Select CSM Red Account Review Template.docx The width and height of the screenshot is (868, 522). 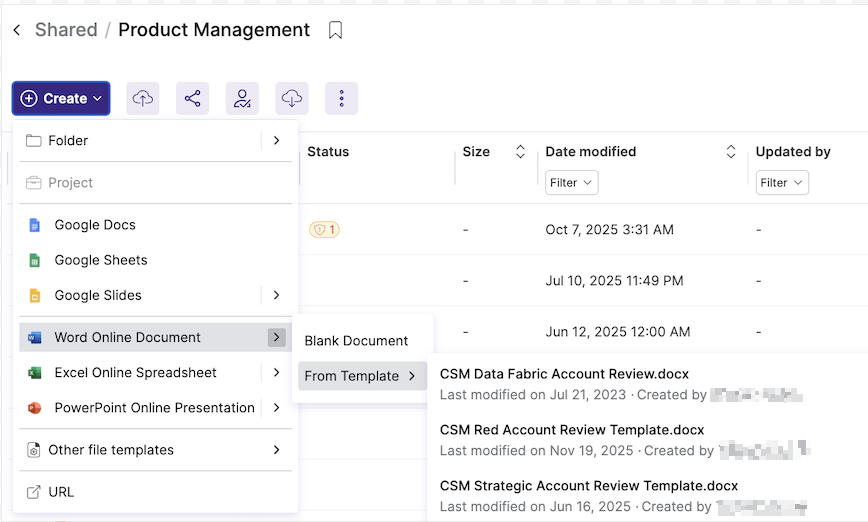(x=572, y=430)
